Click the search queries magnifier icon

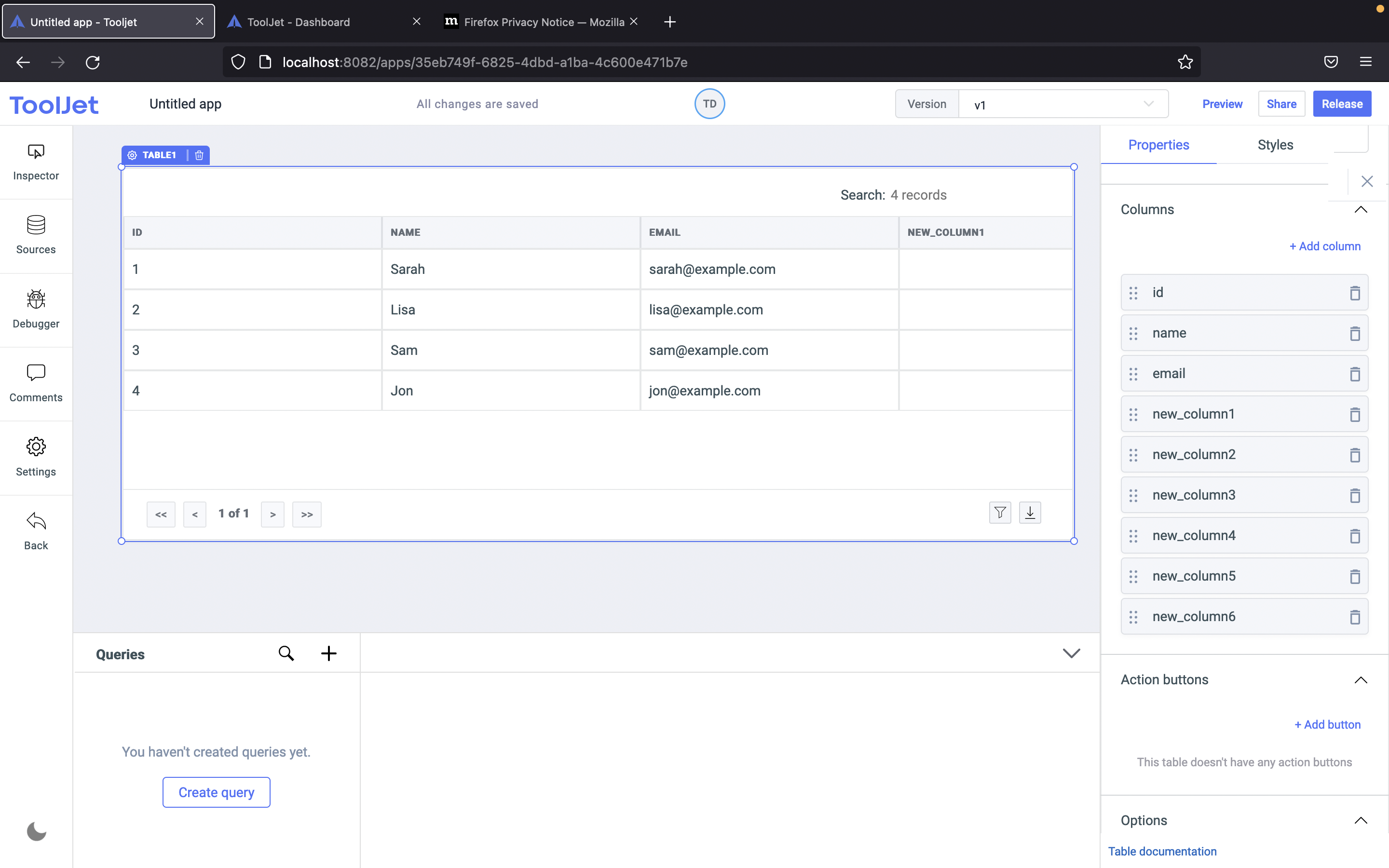click(x=286, y=653)
